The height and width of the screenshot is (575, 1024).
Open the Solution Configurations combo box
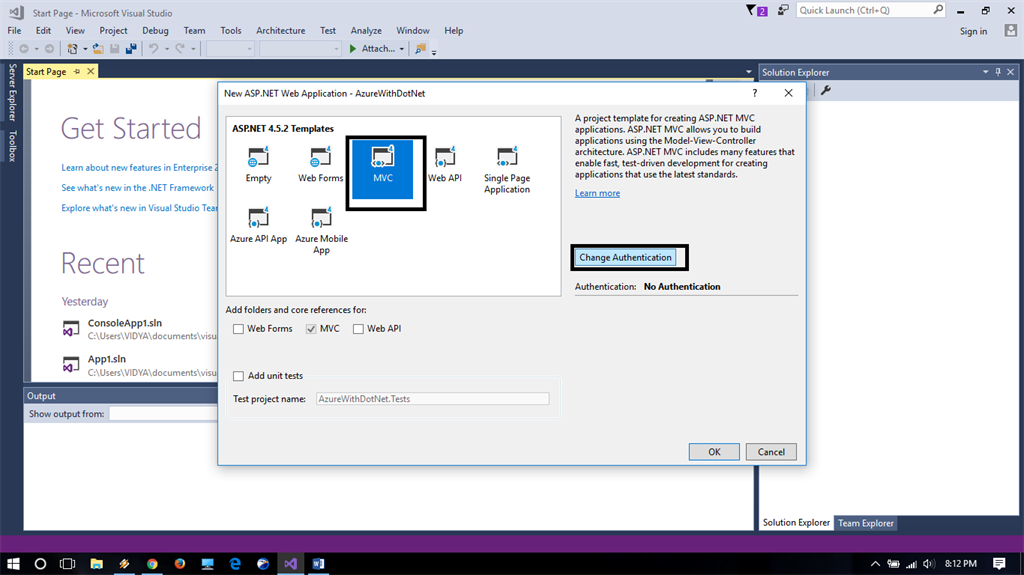click(230, 48)
